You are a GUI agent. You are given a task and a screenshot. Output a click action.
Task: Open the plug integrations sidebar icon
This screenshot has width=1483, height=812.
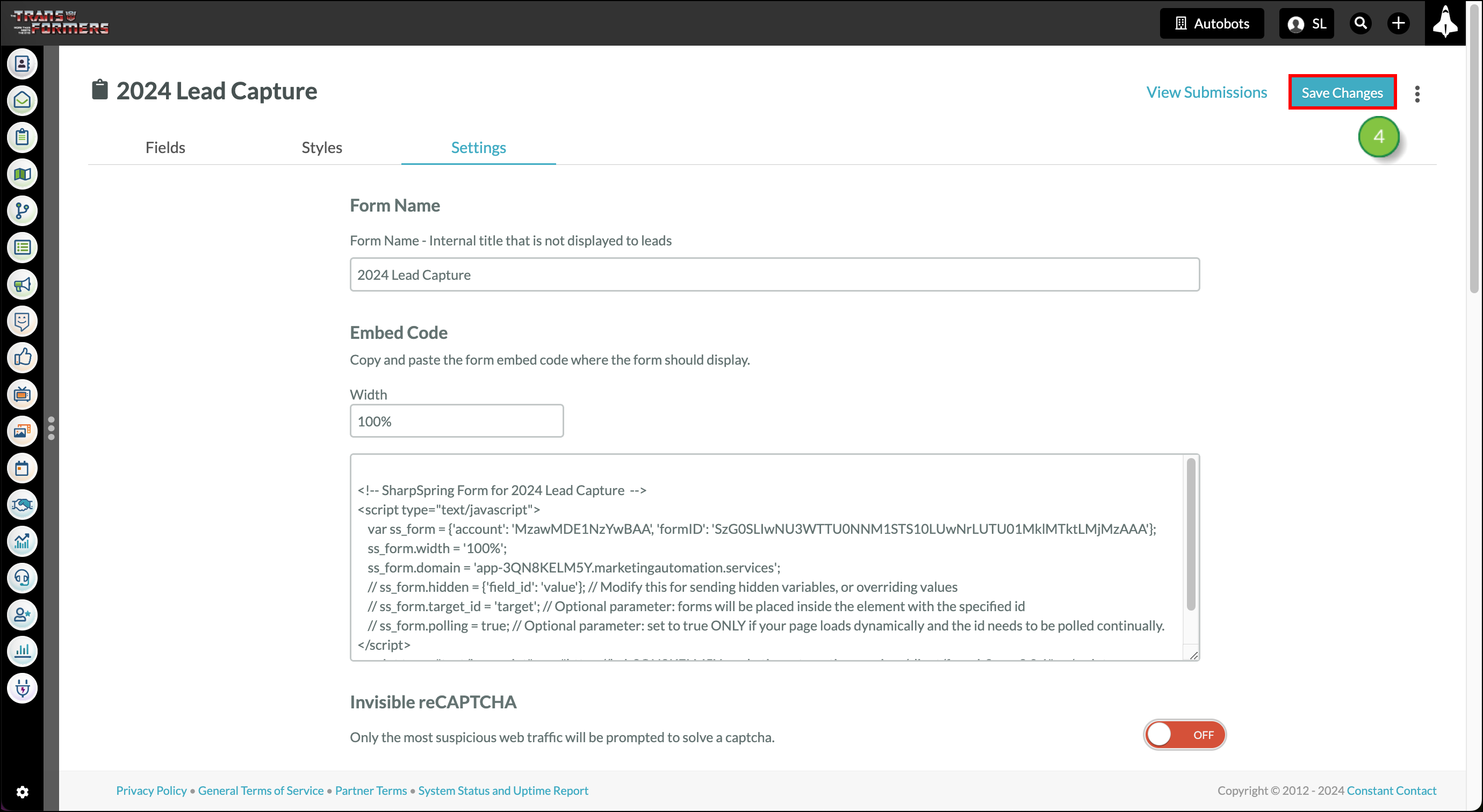tap(22, 689)
